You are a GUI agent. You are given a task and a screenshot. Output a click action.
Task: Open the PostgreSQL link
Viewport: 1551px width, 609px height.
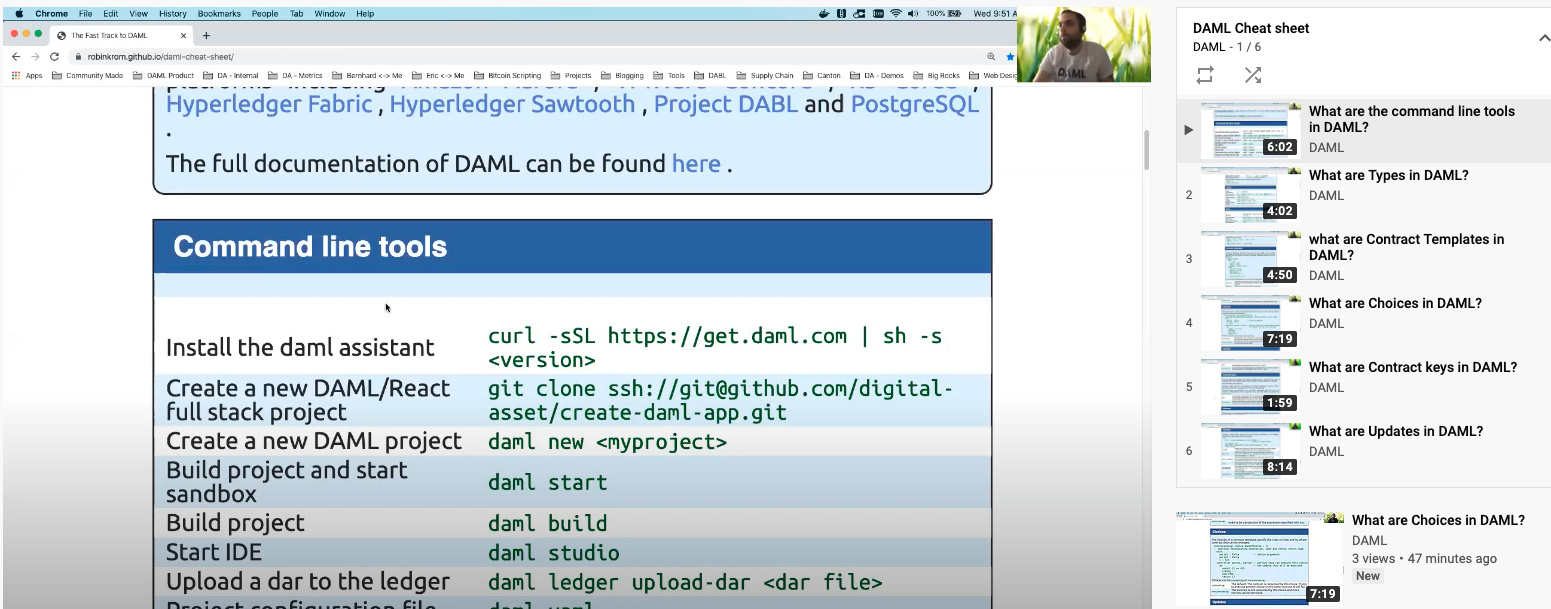pyautogui.click(x=914, y=104)
